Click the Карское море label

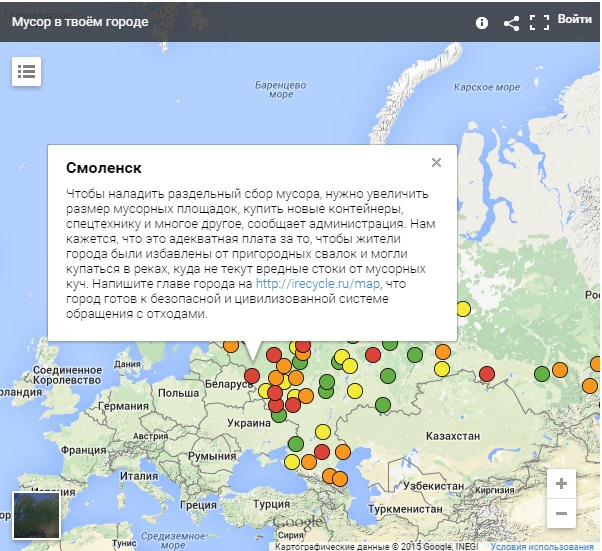coord(487,87)
